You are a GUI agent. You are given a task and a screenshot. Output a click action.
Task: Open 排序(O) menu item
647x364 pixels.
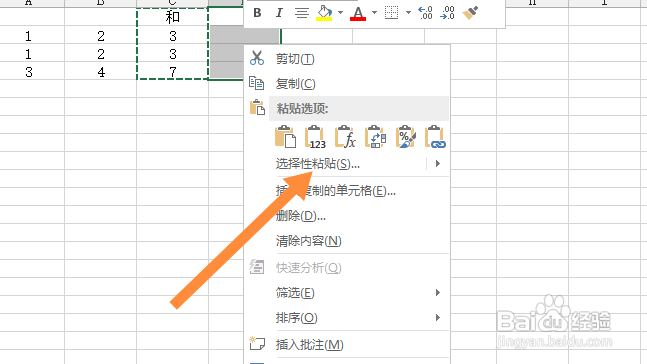tap(297, 318)
